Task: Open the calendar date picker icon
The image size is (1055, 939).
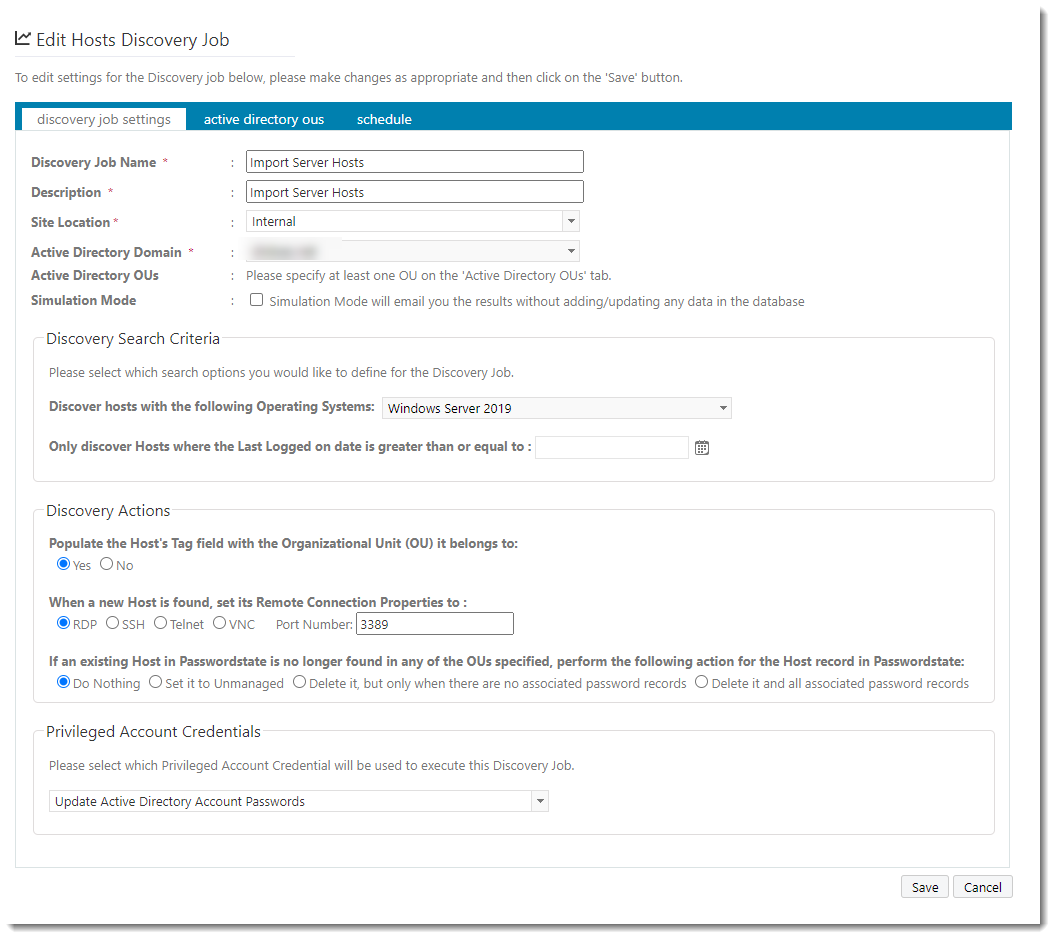Action: coord(702,448)
